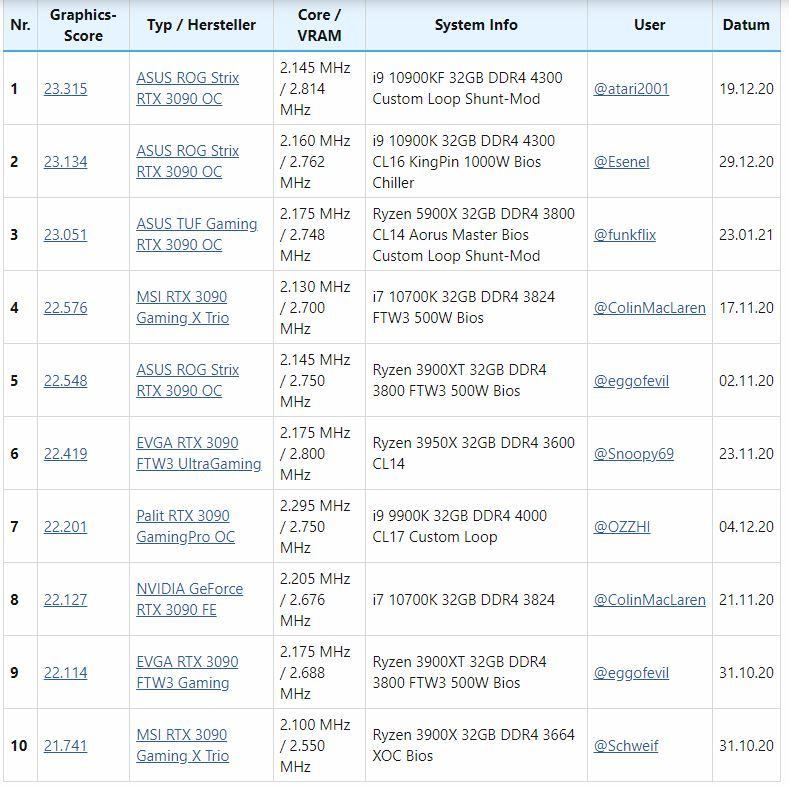Visit user profile @funkflix

(625, 235)
